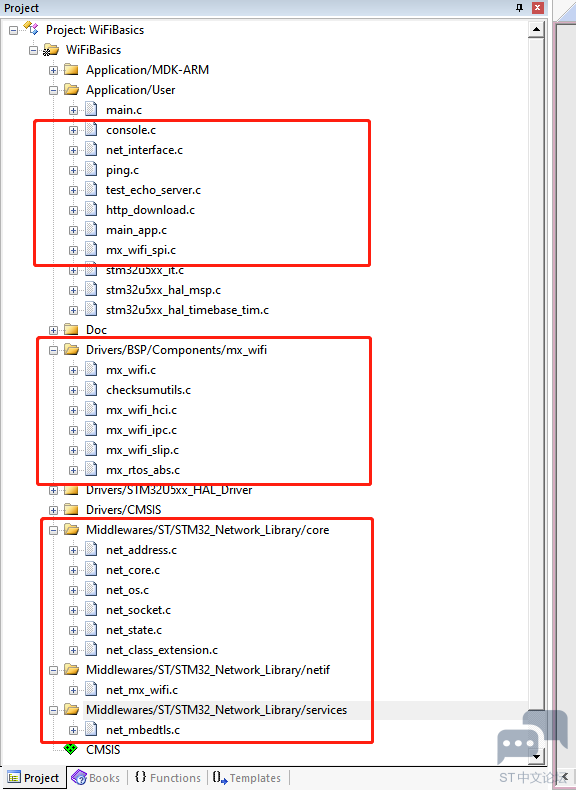576x793 pixels.
Task: Select mx_wifi_spi.c file
Action: tap(141, 250)
